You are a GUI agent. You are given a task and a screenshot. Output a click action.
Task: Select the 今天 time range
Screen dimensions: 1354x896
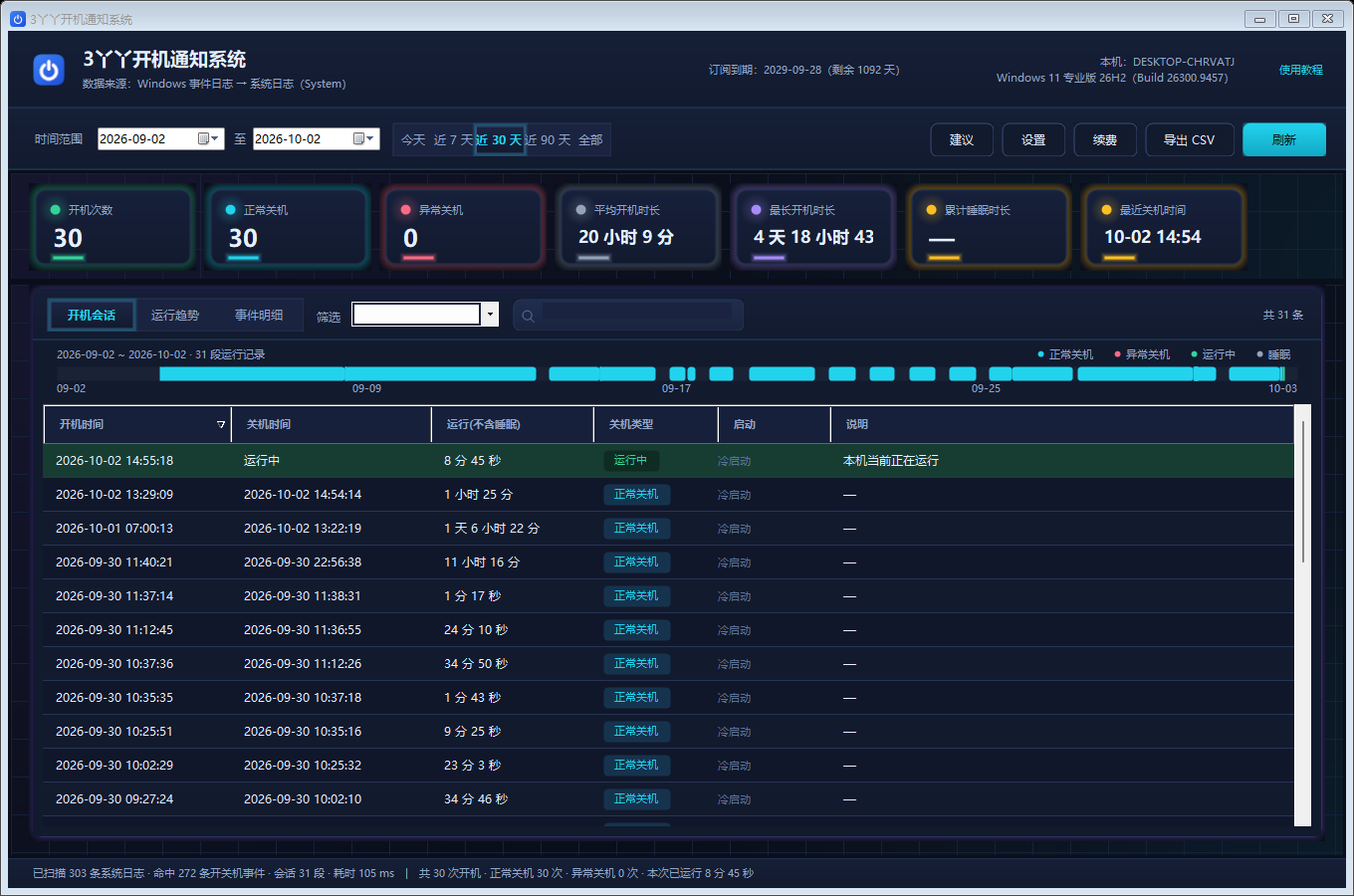pos(413,140)
